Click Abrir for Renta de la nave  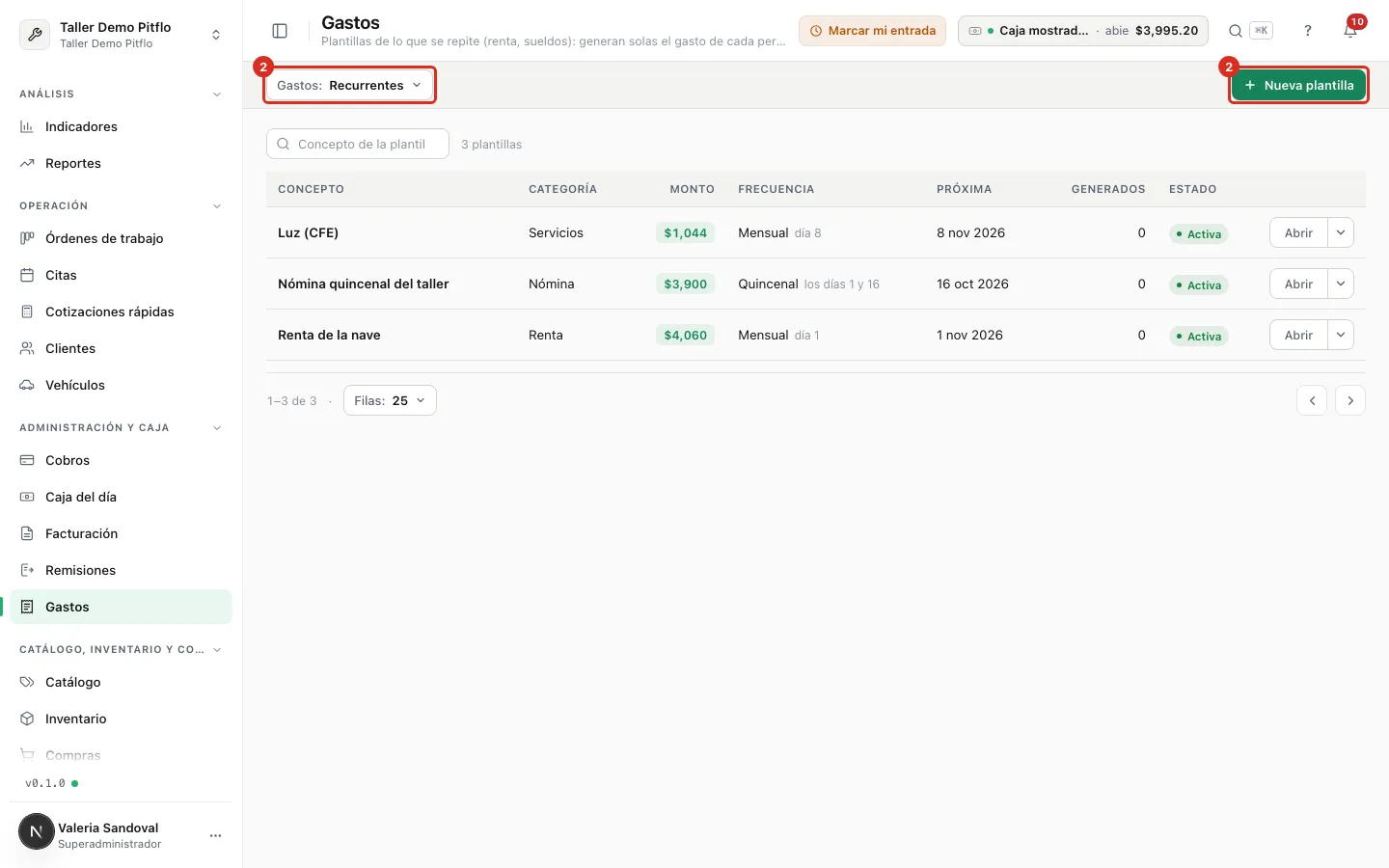[x=1298, y=335]
